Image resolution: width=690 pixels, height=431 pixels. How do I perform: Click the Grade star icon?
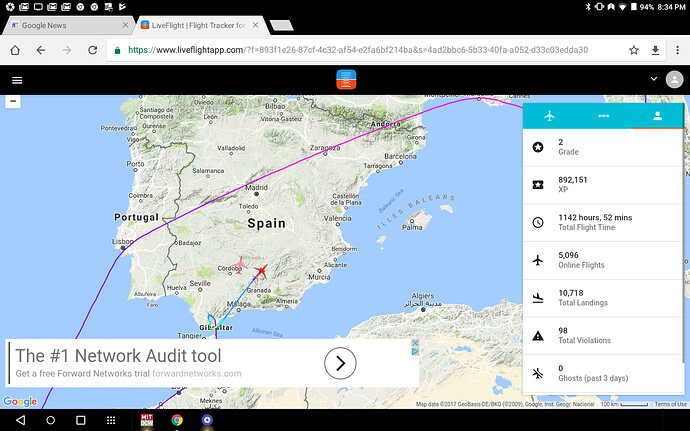pyautogui.click(x=538, y=147)
